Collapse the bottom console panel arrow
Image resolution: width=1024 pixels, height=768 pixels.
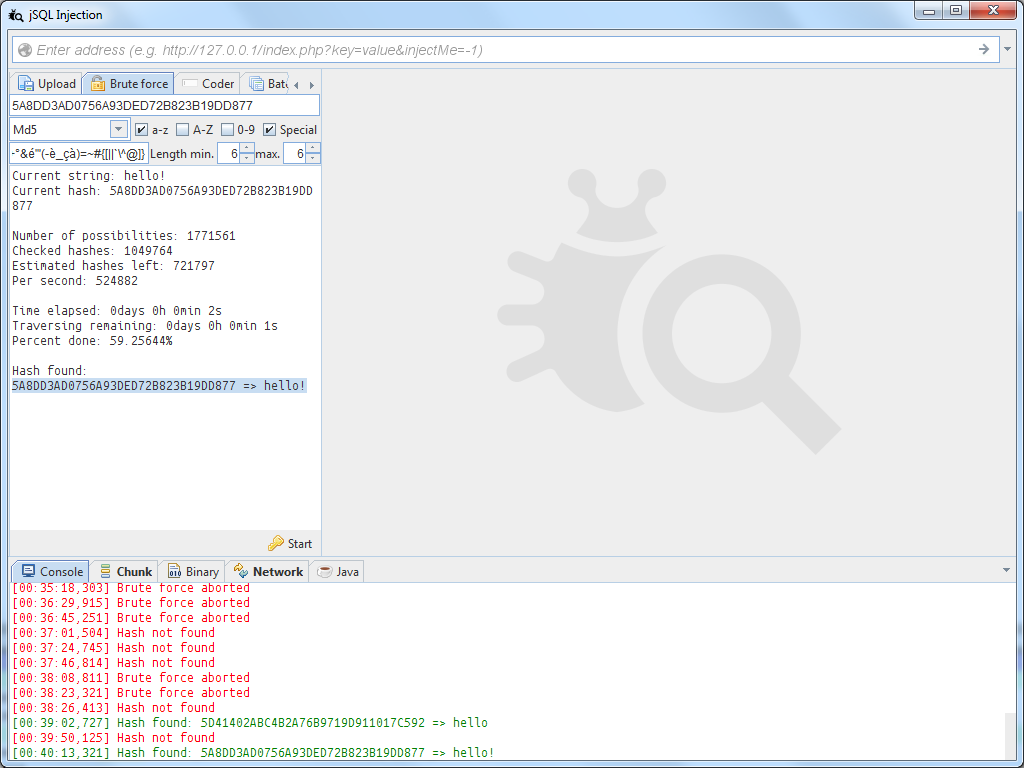click(1006, 570)
